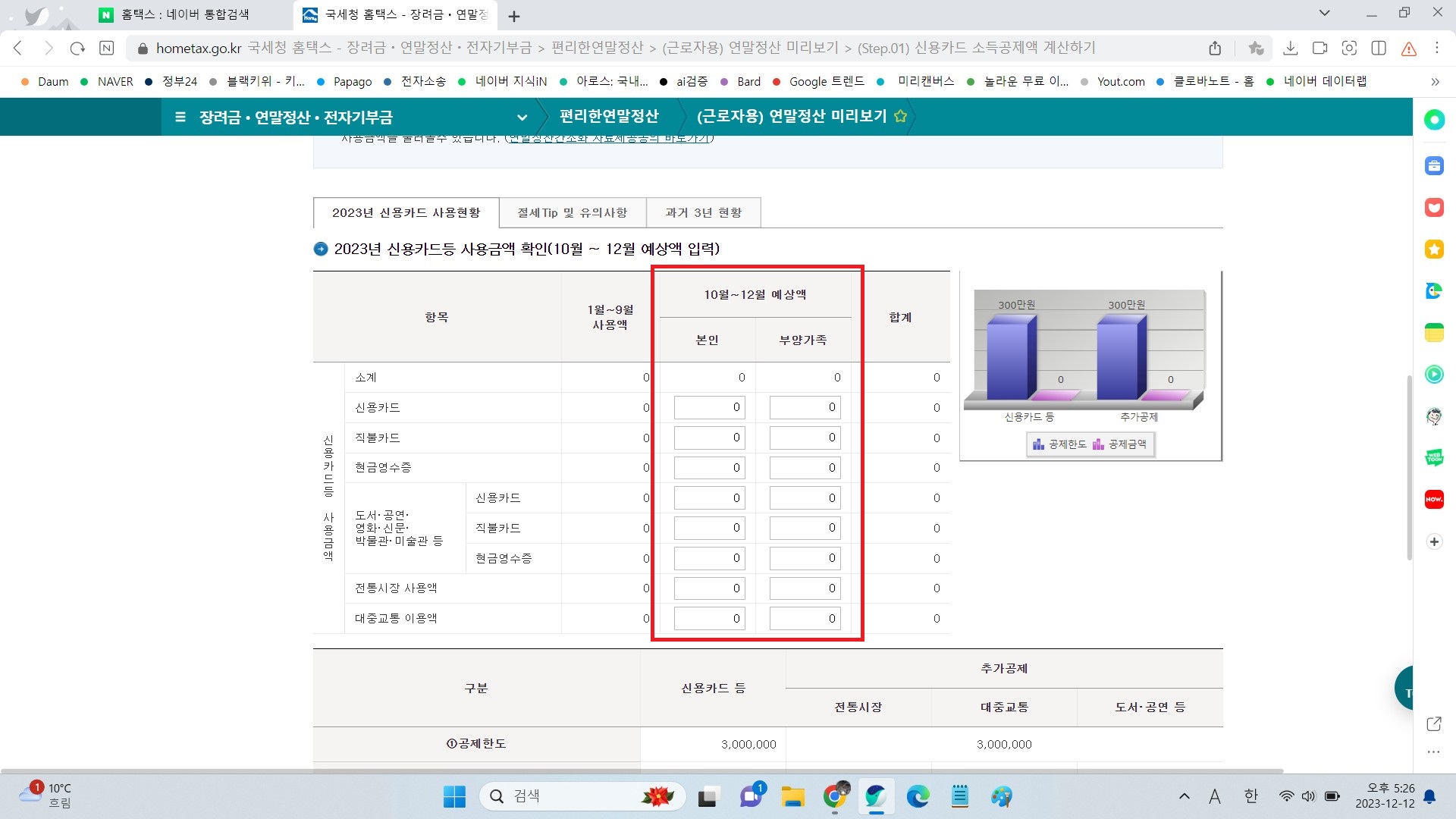
Task: Launch Google Chrome from the taskbar
Action: click(835, 796)
